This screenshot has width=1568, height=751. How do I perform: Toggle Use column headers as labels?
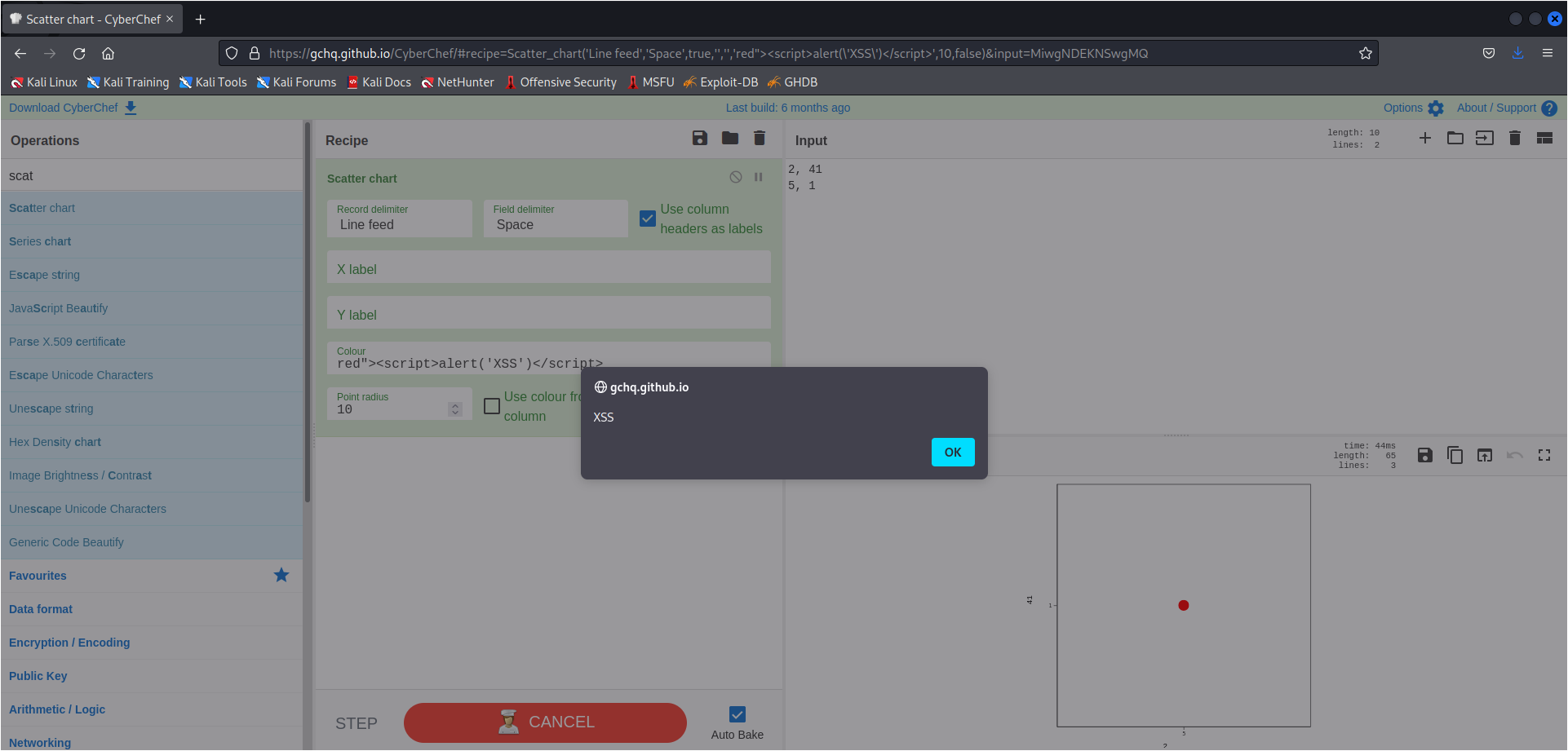pyautogui.click(x=648, y=219)
